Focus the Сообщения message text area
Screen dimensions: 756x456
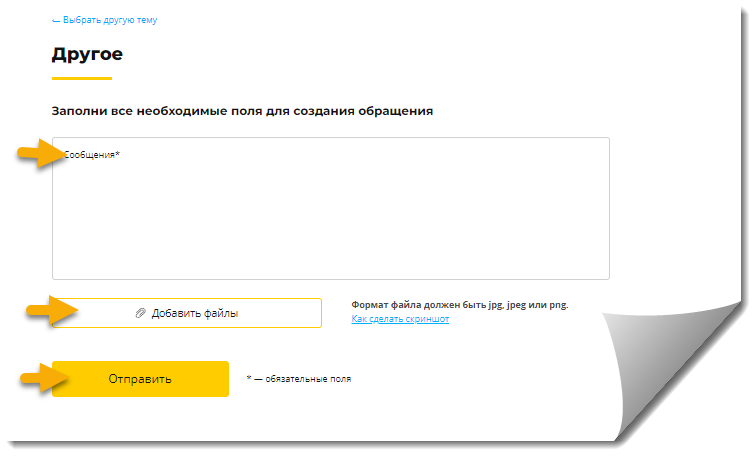click(331, 208)
